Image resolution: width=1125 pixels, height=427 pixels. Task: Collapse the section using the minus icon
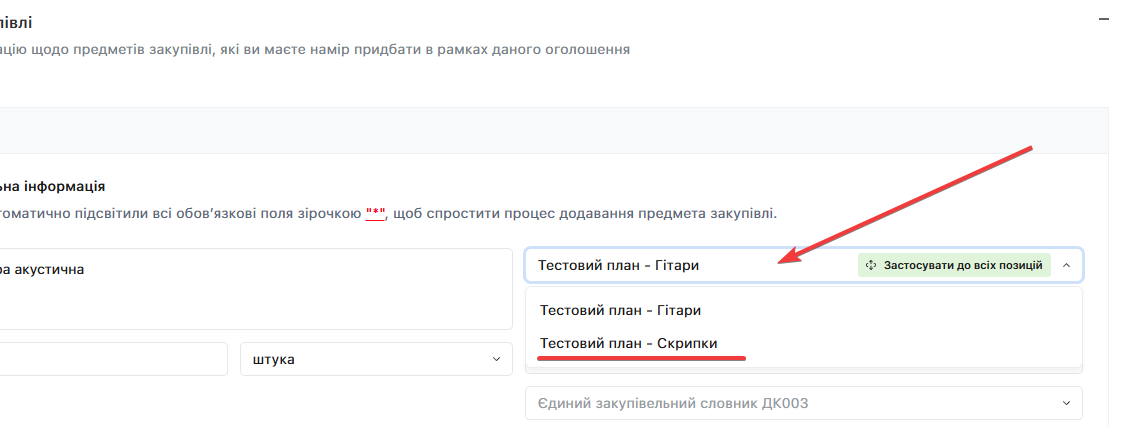click(1104, 19)
